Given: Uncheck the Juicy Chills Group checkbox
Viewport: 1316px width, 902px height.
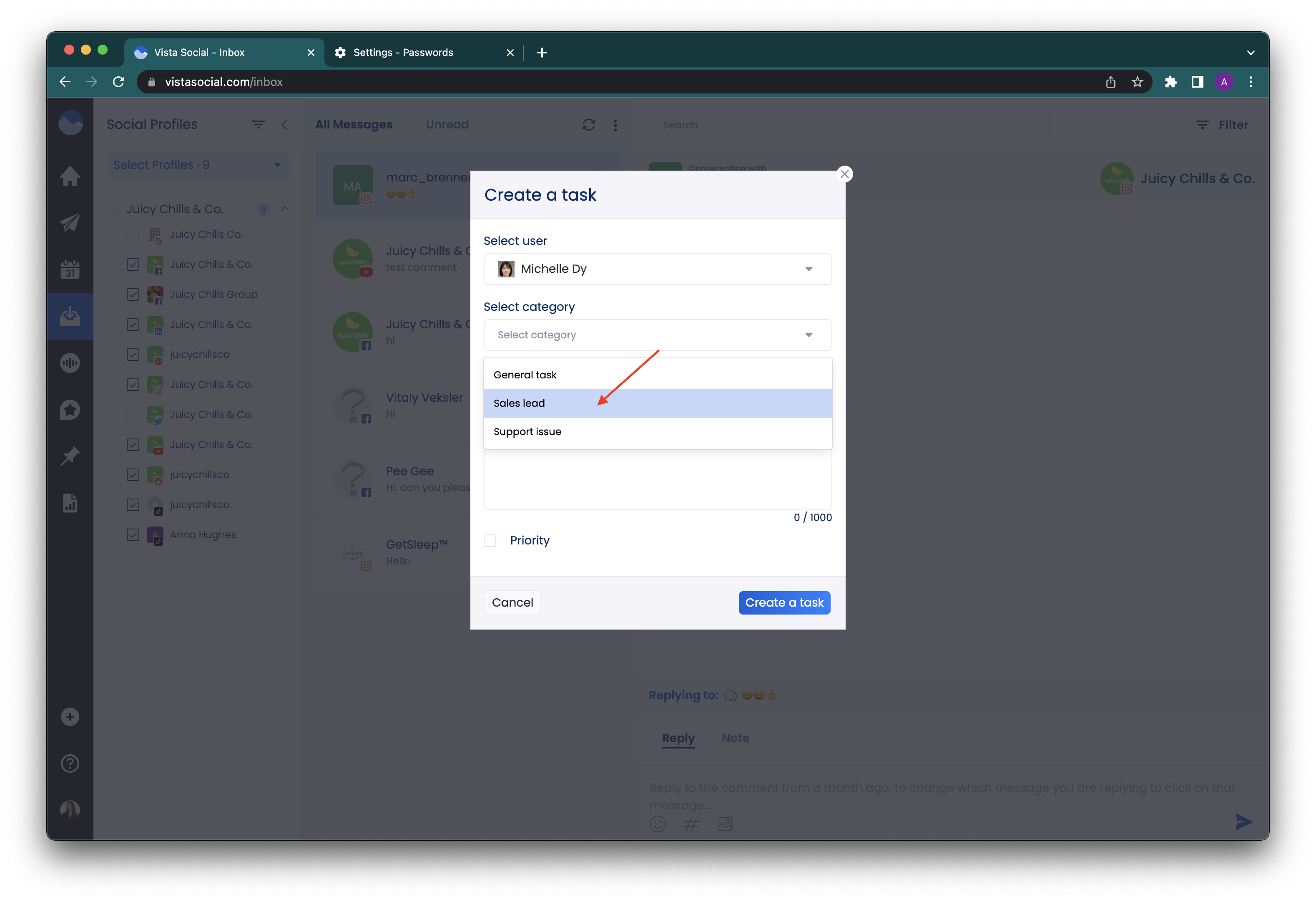Looking at the screenshot, I should pos(133,295).
